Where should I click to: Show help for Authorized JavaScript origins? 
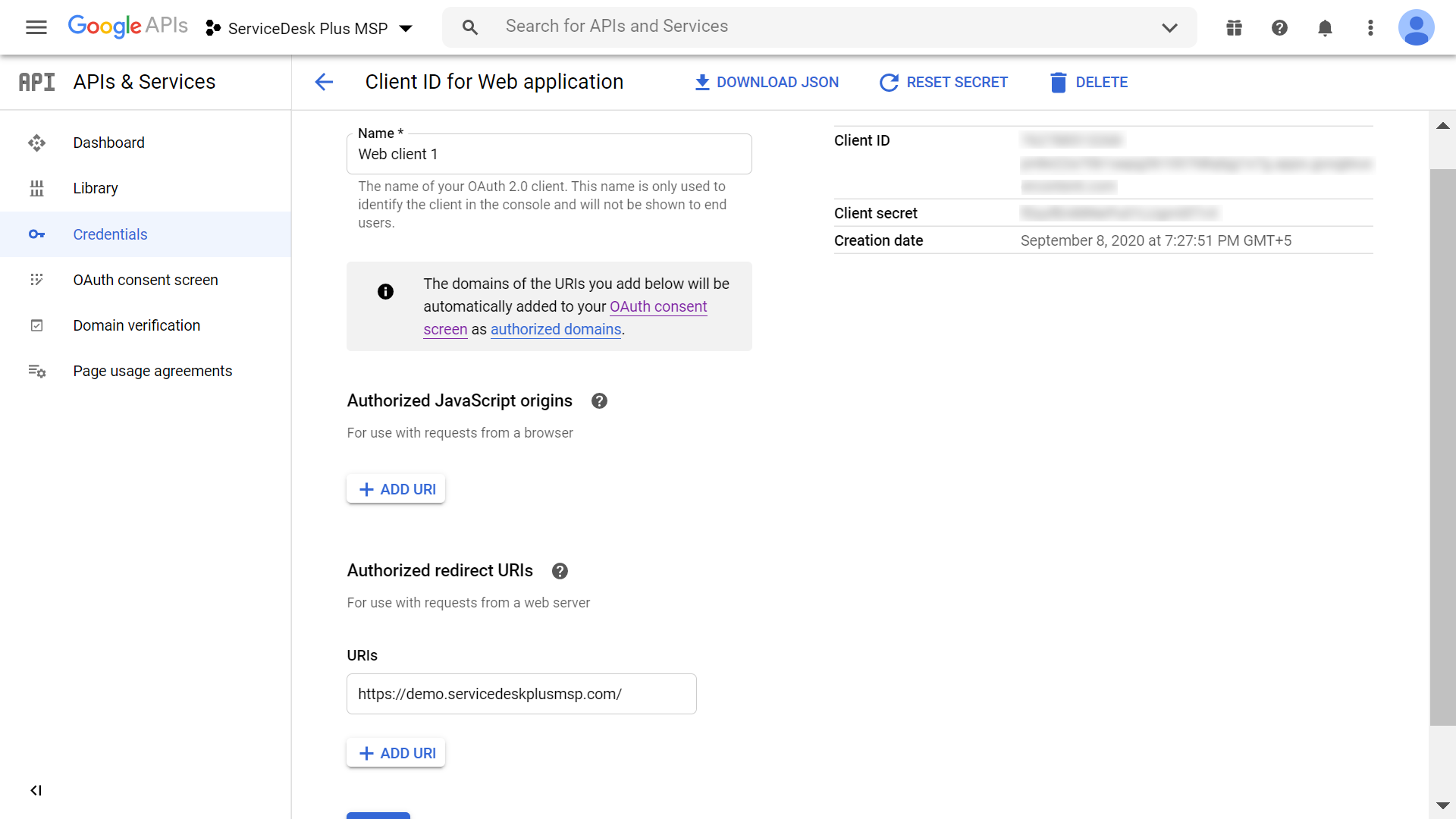click(x=599, y=401)
